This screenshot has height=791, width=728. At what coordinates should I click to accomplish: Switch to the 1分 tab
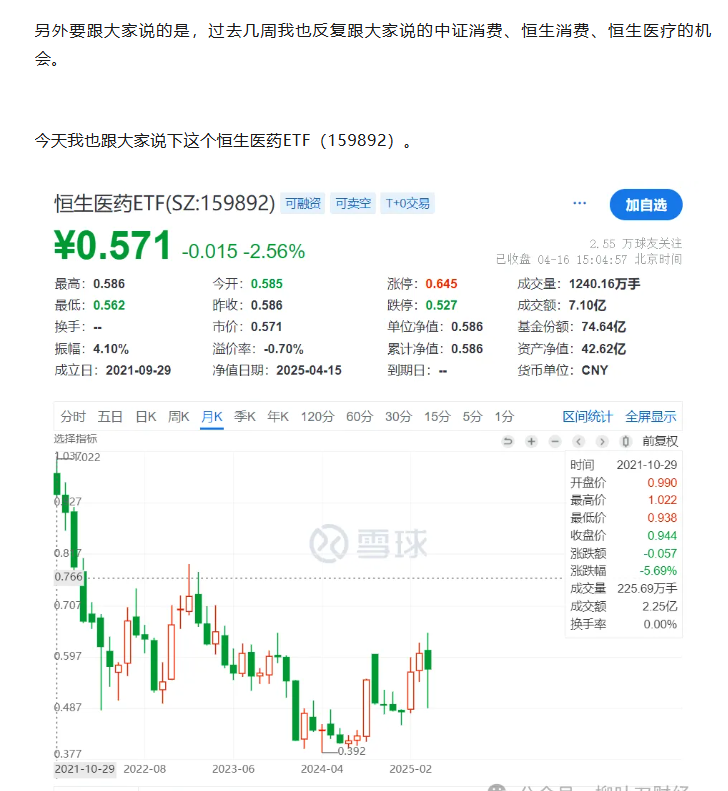pyautogui.click(x=504, y=417)
